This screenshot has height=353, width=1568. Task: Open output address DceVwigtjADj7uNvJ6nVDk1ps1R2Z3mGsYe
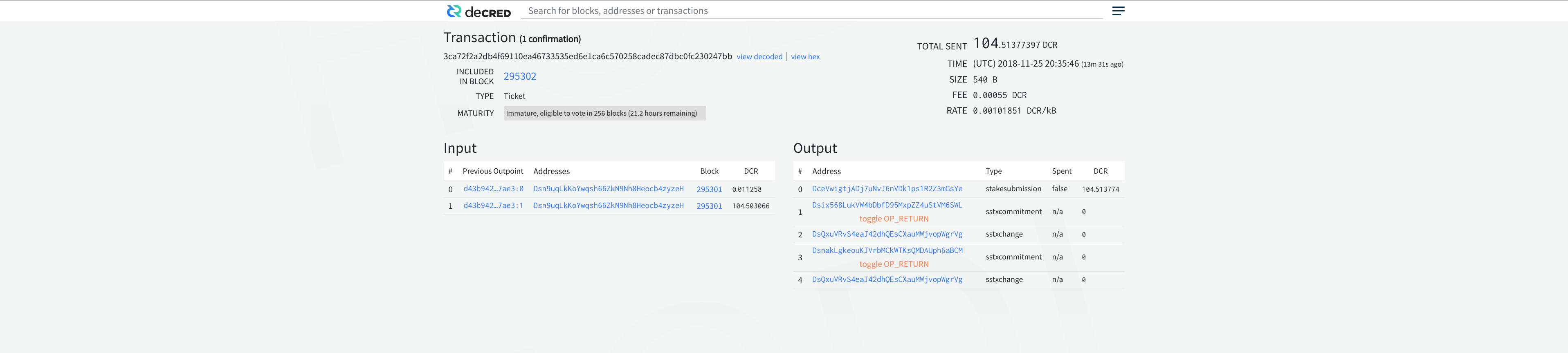(887, 189)
